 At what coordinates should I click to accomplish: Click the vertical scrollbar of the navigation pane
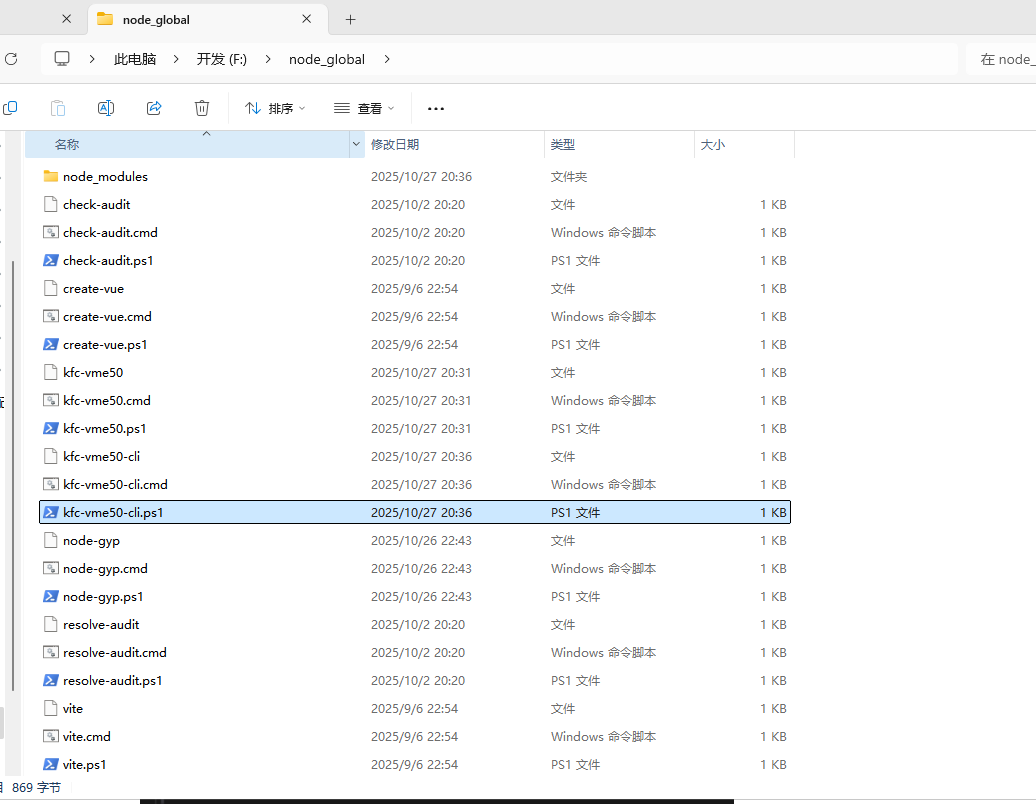pyautogui.click(x=13, y=476)
